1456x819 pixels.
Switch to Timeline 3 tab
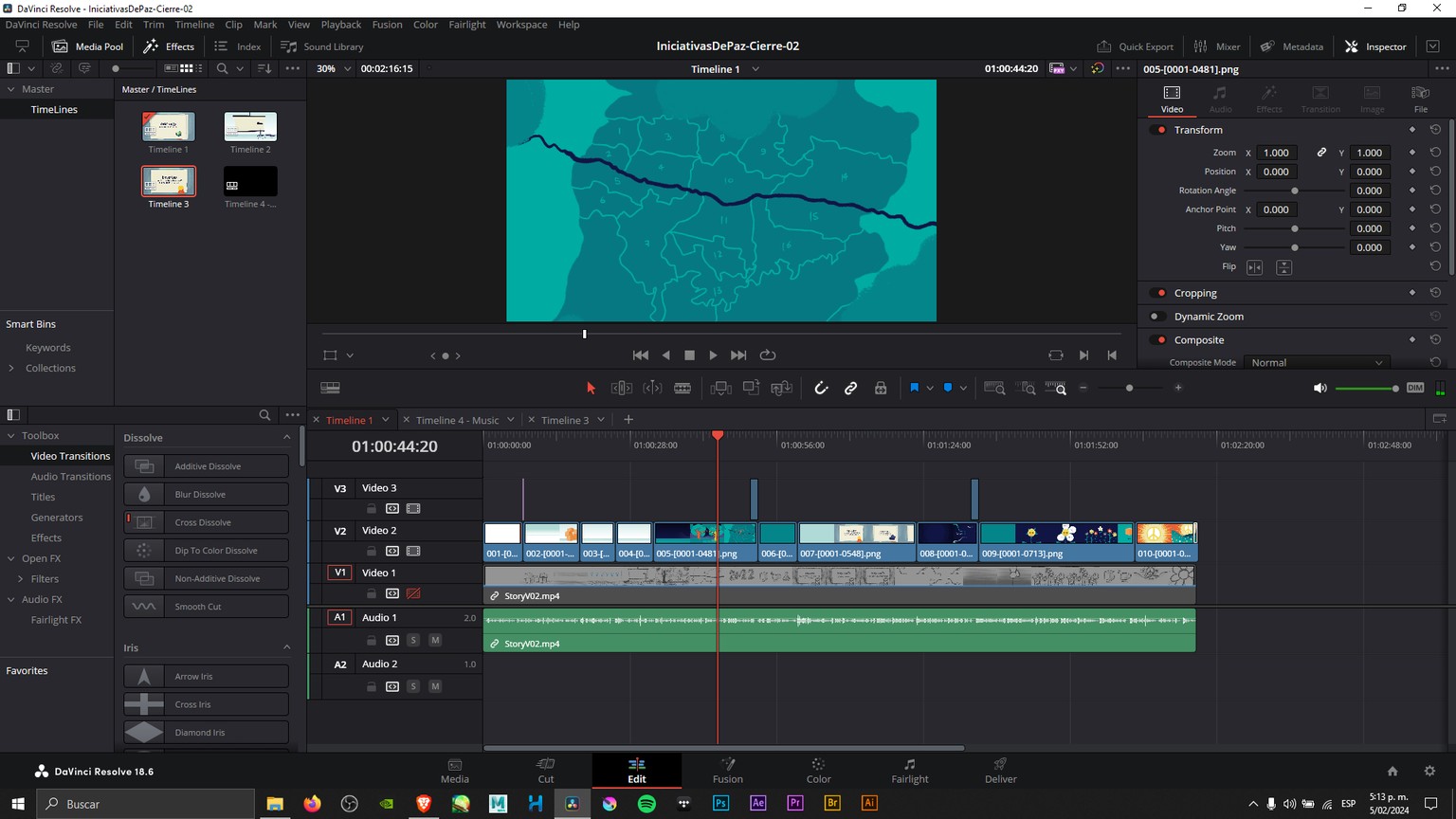(565, 420)
